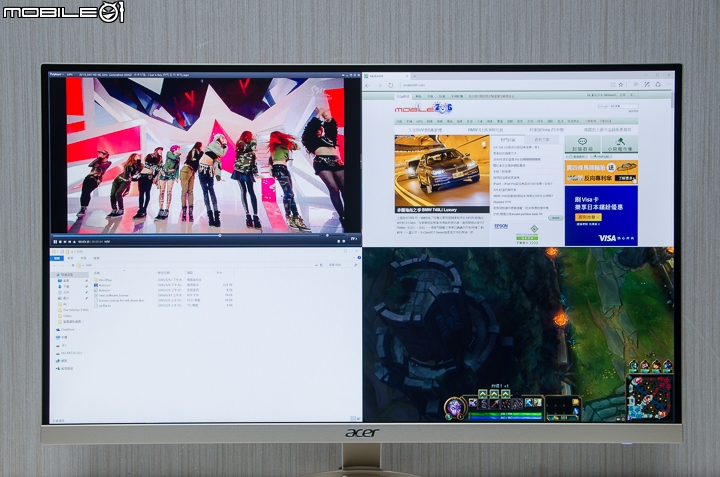Open the Network item in Explorer sidebar

click(62, 361)
